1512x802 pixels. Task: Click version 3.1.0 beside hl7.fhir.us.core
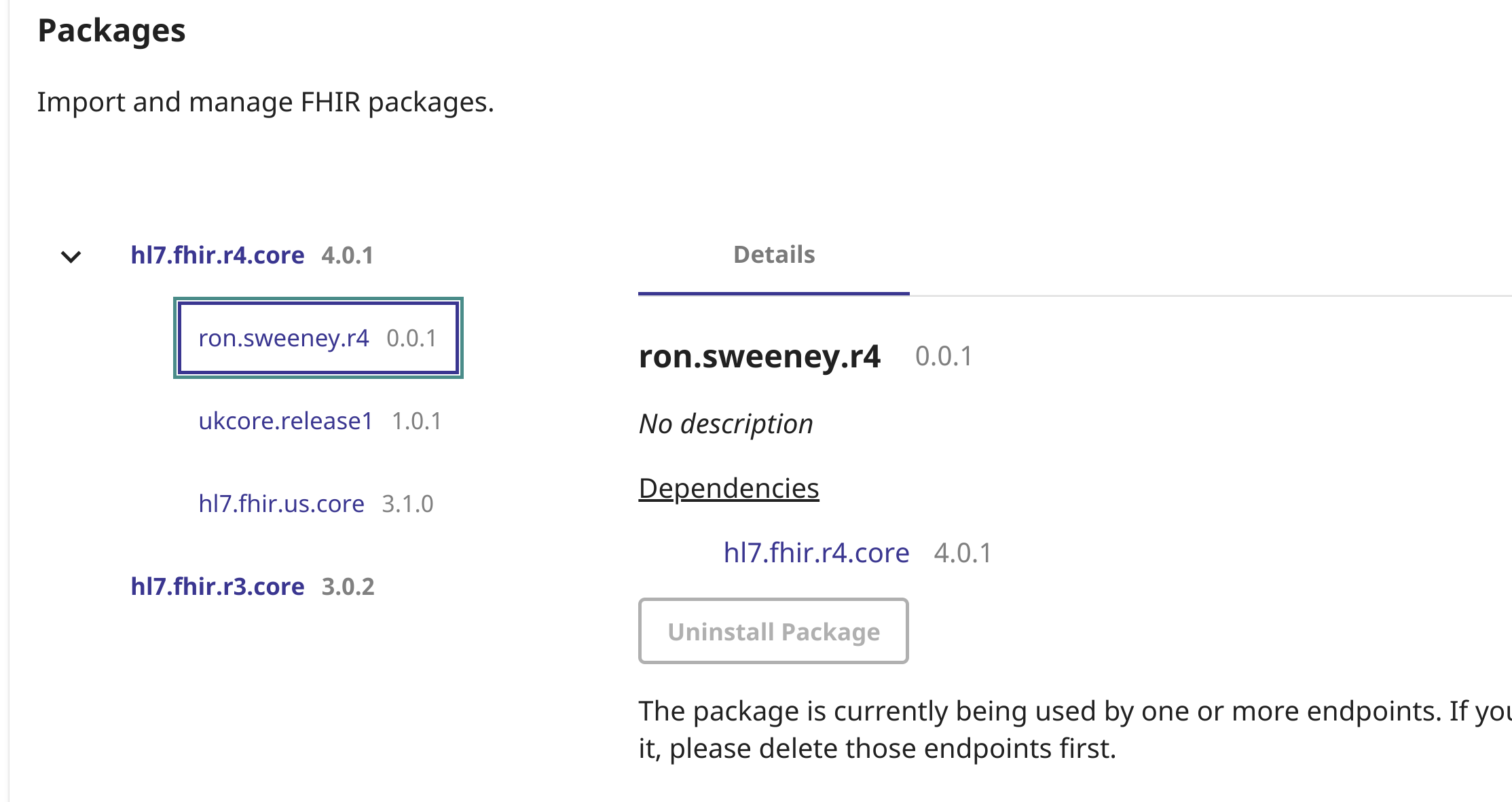(407, 504)
